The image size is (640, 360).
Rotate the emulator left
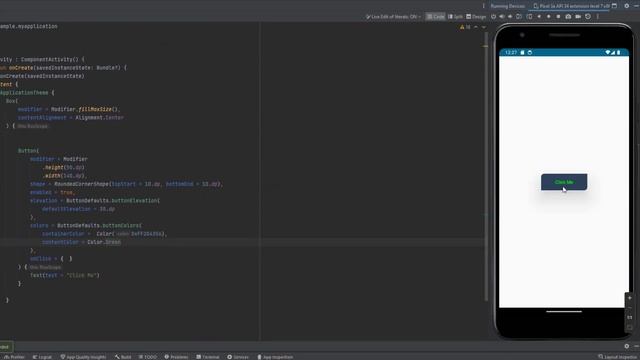[519, 17]
